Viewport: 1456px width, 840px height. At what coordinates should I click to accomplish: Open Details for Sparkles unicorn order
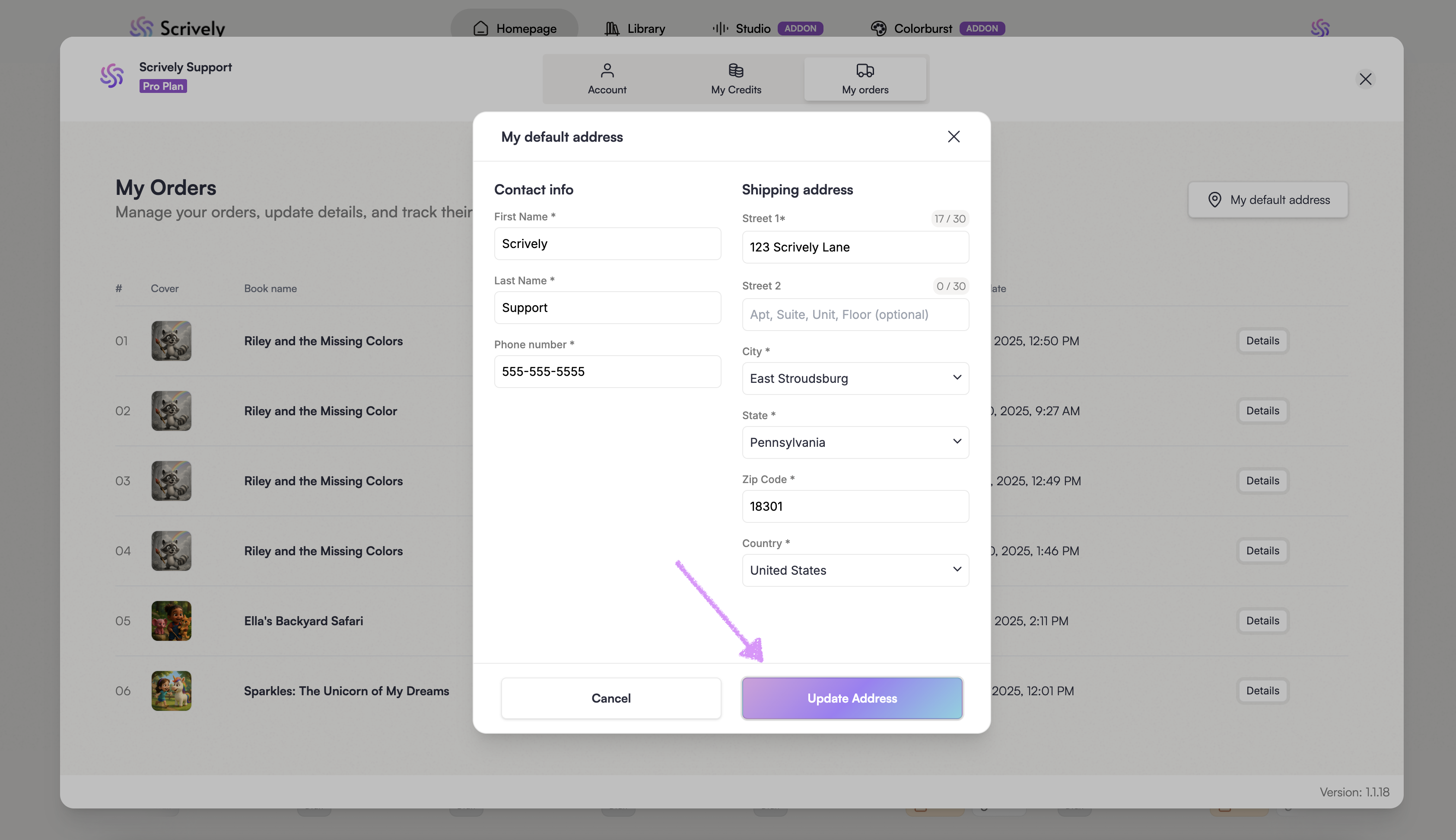point(1262,690)
